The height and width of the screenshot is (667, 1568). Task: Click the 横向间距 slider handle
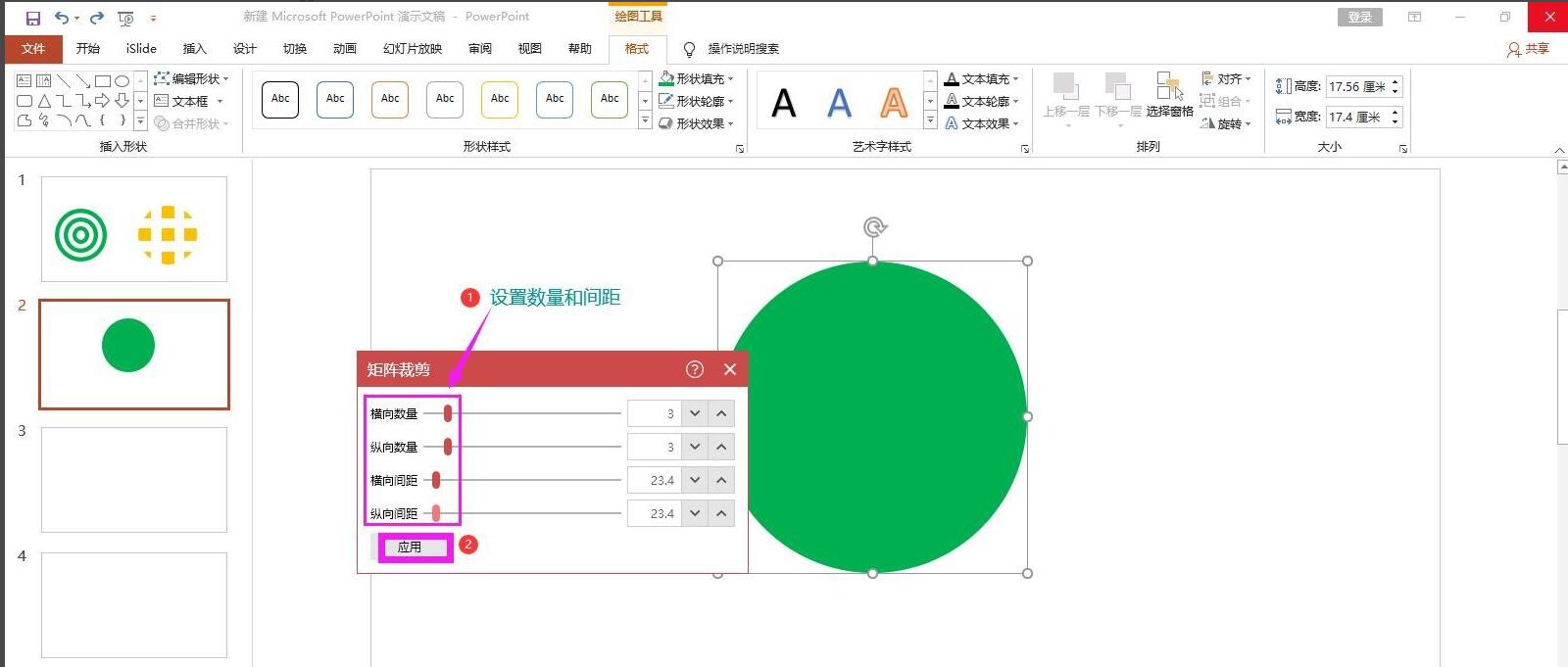point(436,480)
